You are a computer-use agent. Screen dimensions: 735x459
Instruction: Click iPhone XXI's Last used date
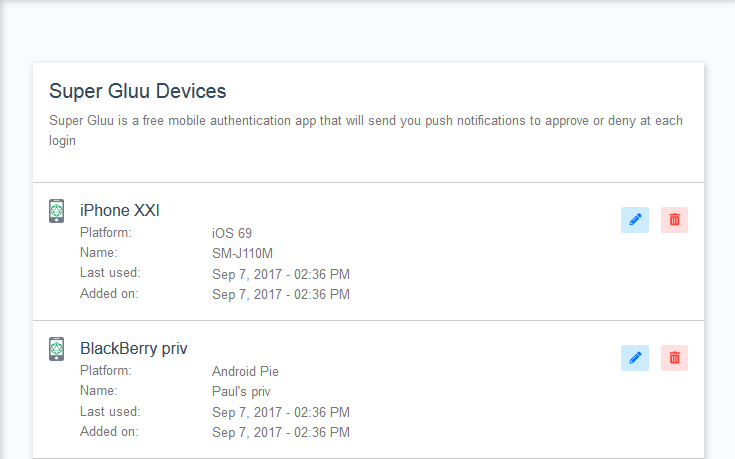[x=280, y=274]
